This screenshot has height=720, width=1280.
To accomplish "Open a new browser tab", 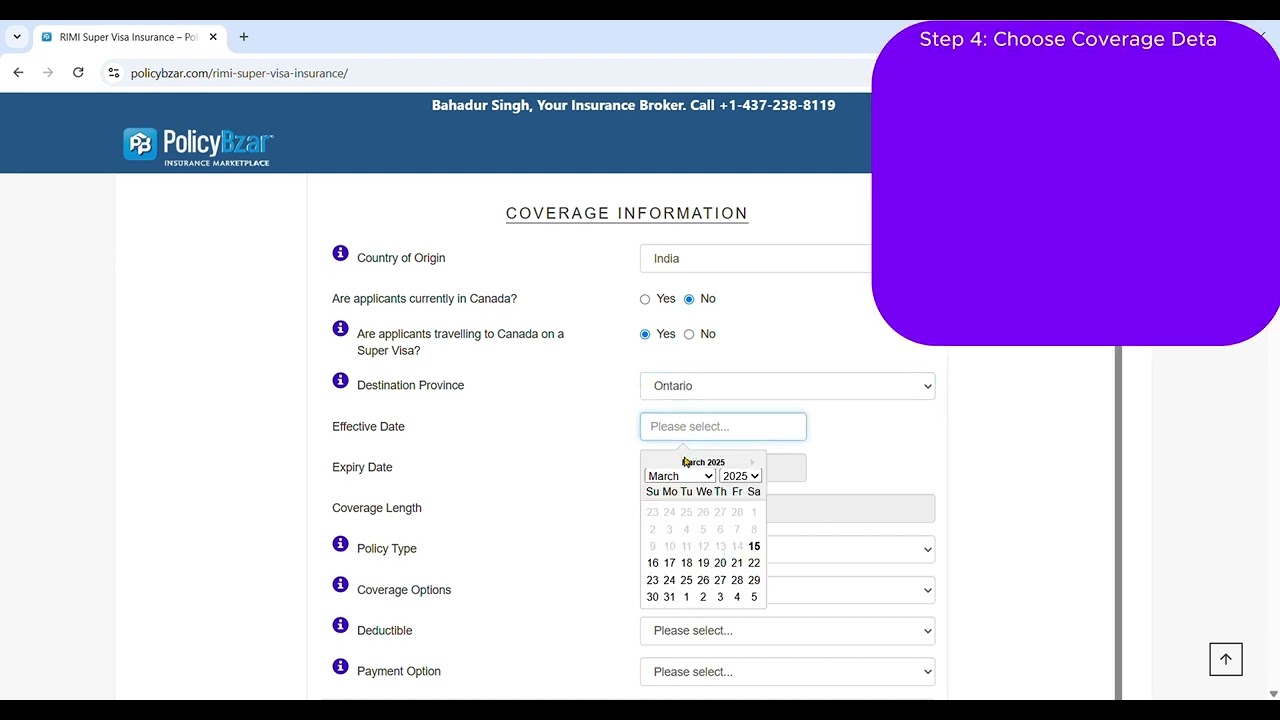I will [x=243, y=37].
